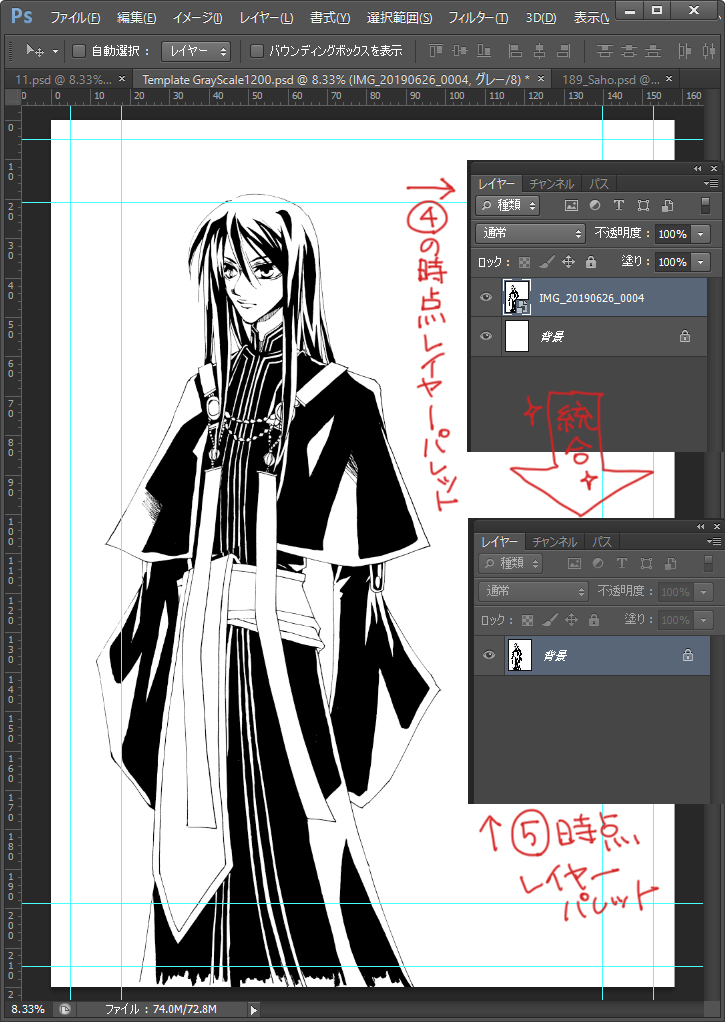Open the ファイル(F) menu
This screenshot has height=1022, width=725.
coord(75,18)
